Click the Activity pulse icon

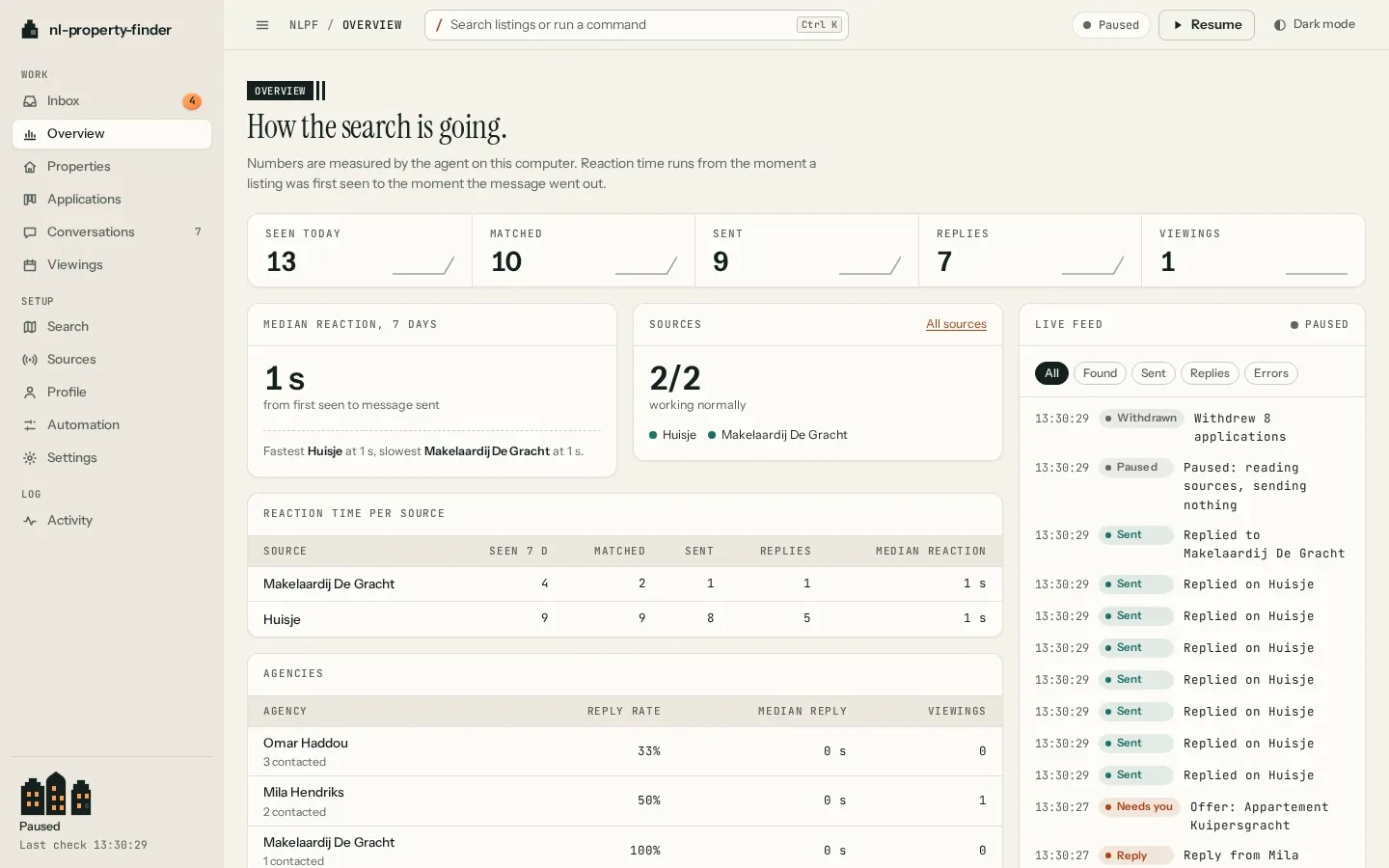tap(30, 521)
